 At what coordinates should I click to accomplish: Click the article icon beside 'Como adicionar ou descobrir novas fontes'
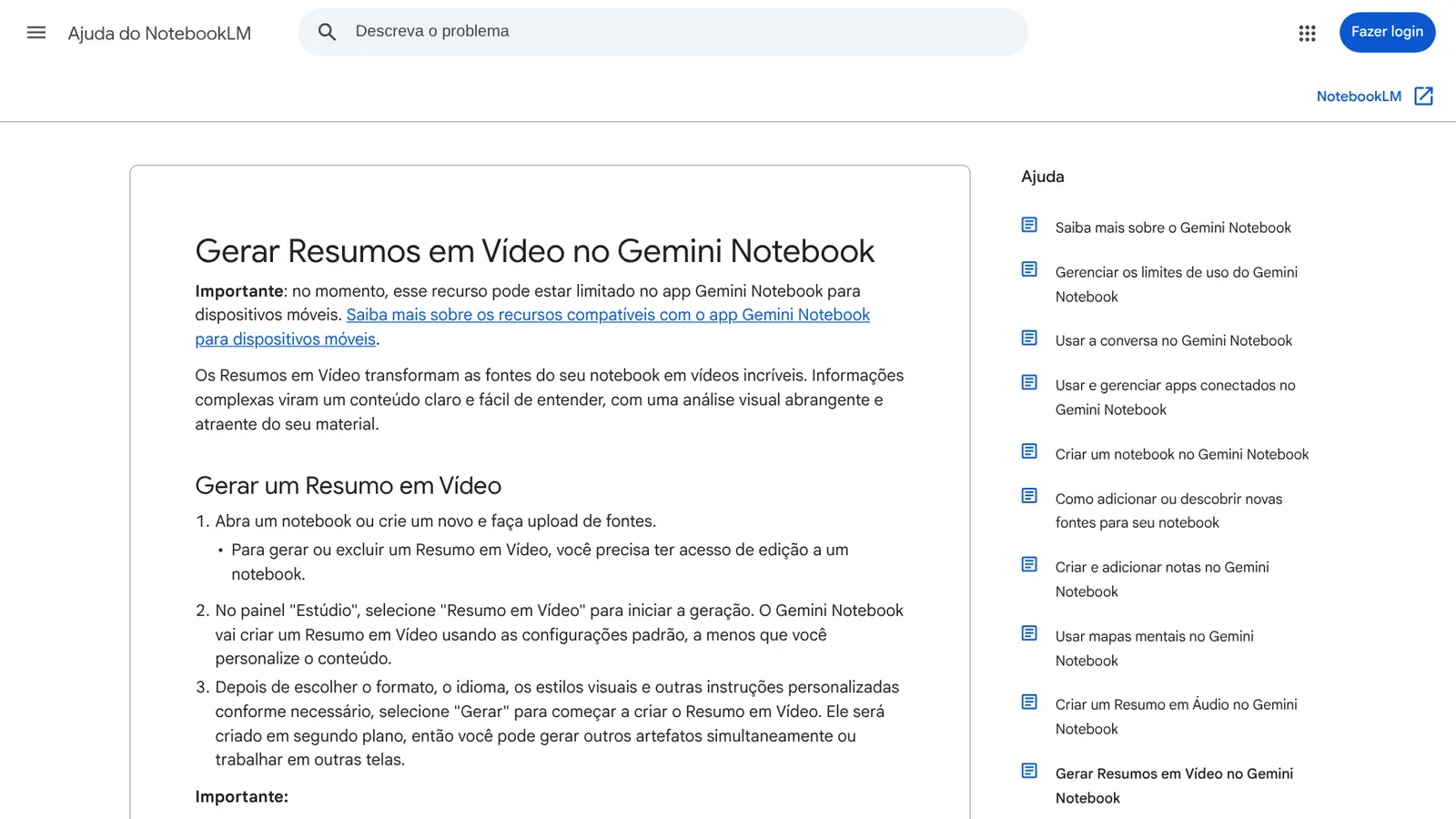(x=1029, y=496)
